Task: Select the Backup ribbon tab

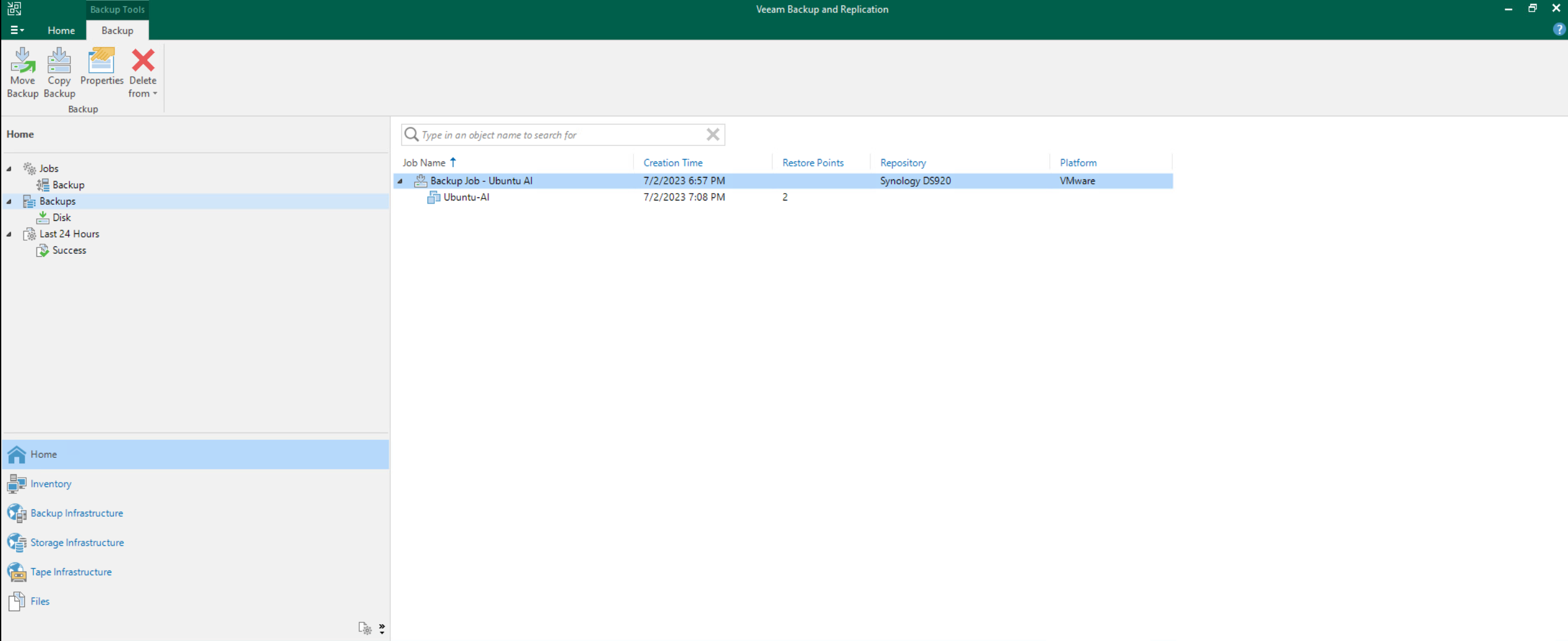Action: (117, 30)
